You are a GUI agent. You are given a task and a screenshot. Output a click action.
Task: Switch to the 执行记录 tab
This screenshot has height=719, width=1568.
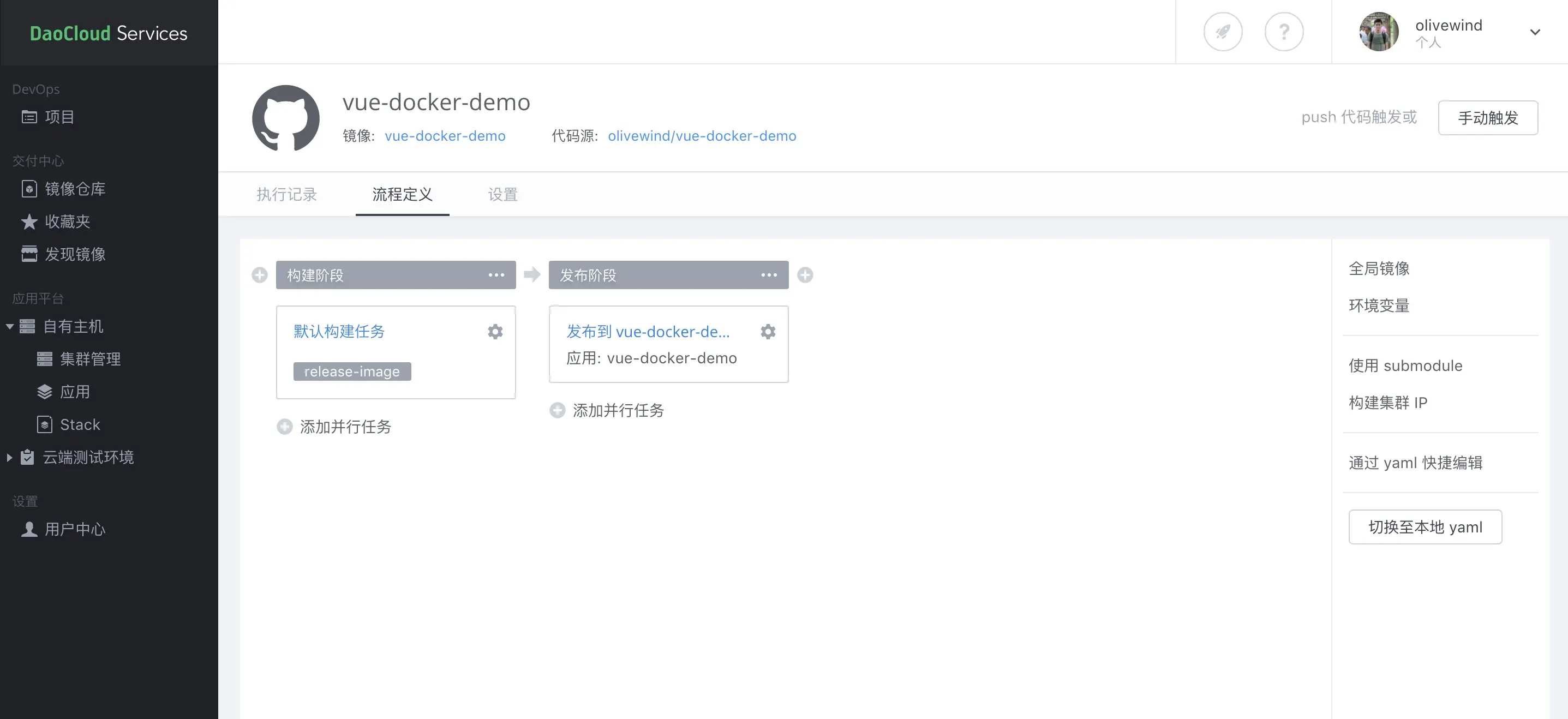286,194
